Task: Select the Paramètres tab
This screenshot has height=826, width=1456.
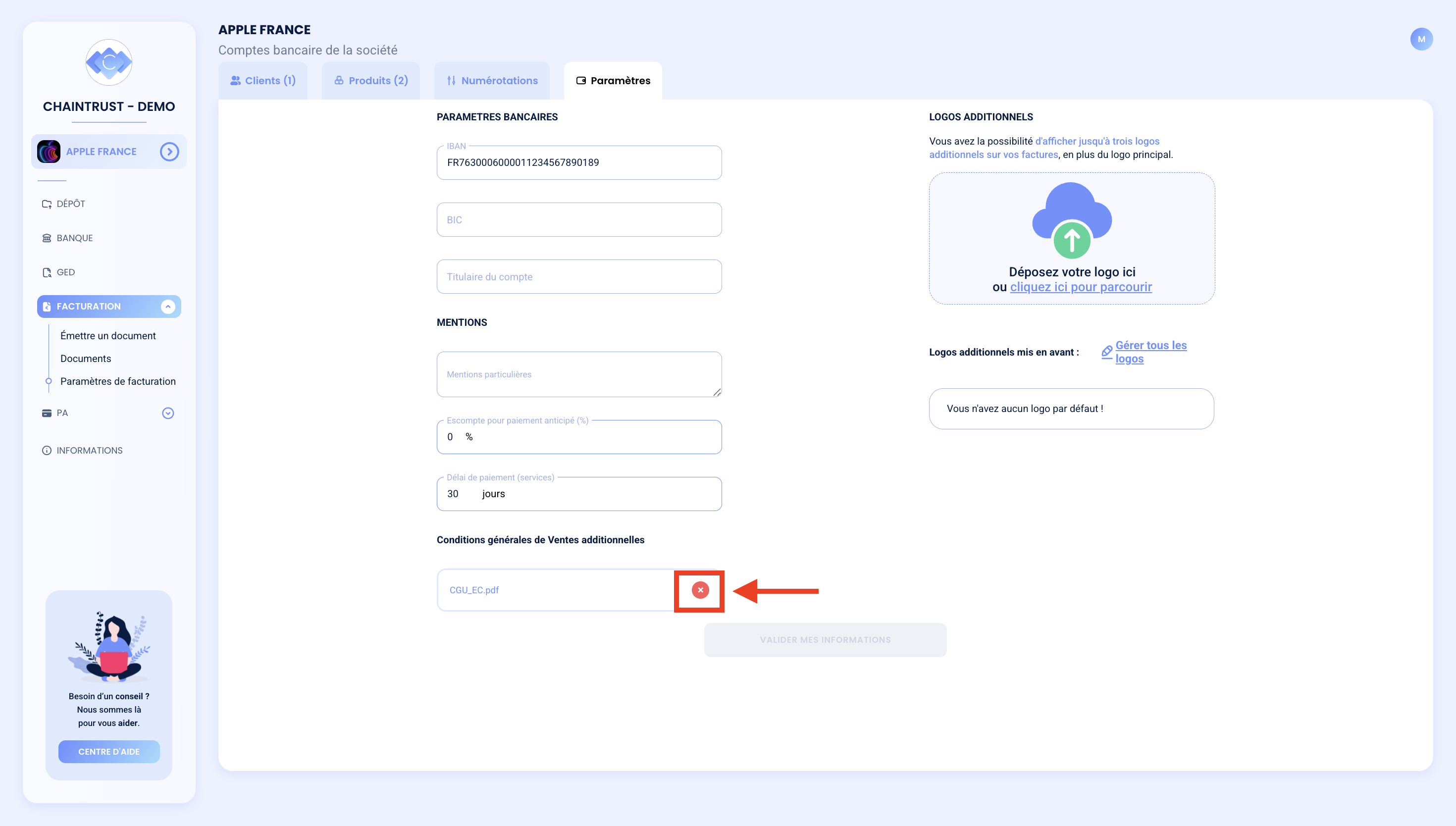Action: [x=613, y=81]
